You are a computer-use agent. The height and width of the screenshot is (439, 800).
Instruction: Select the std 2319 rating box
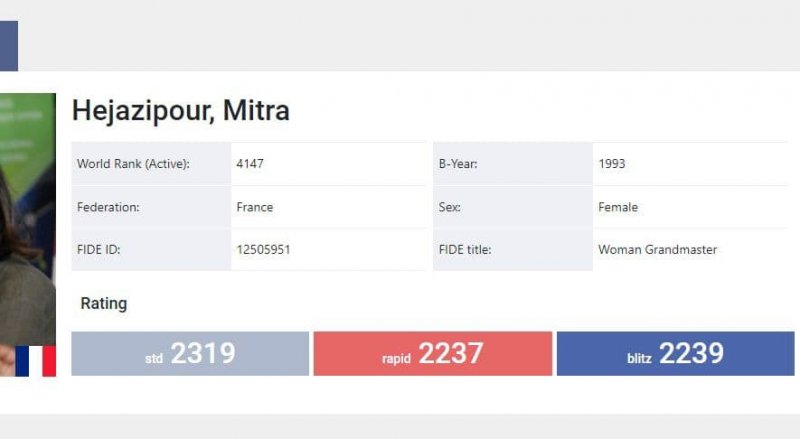click(190, 354)
